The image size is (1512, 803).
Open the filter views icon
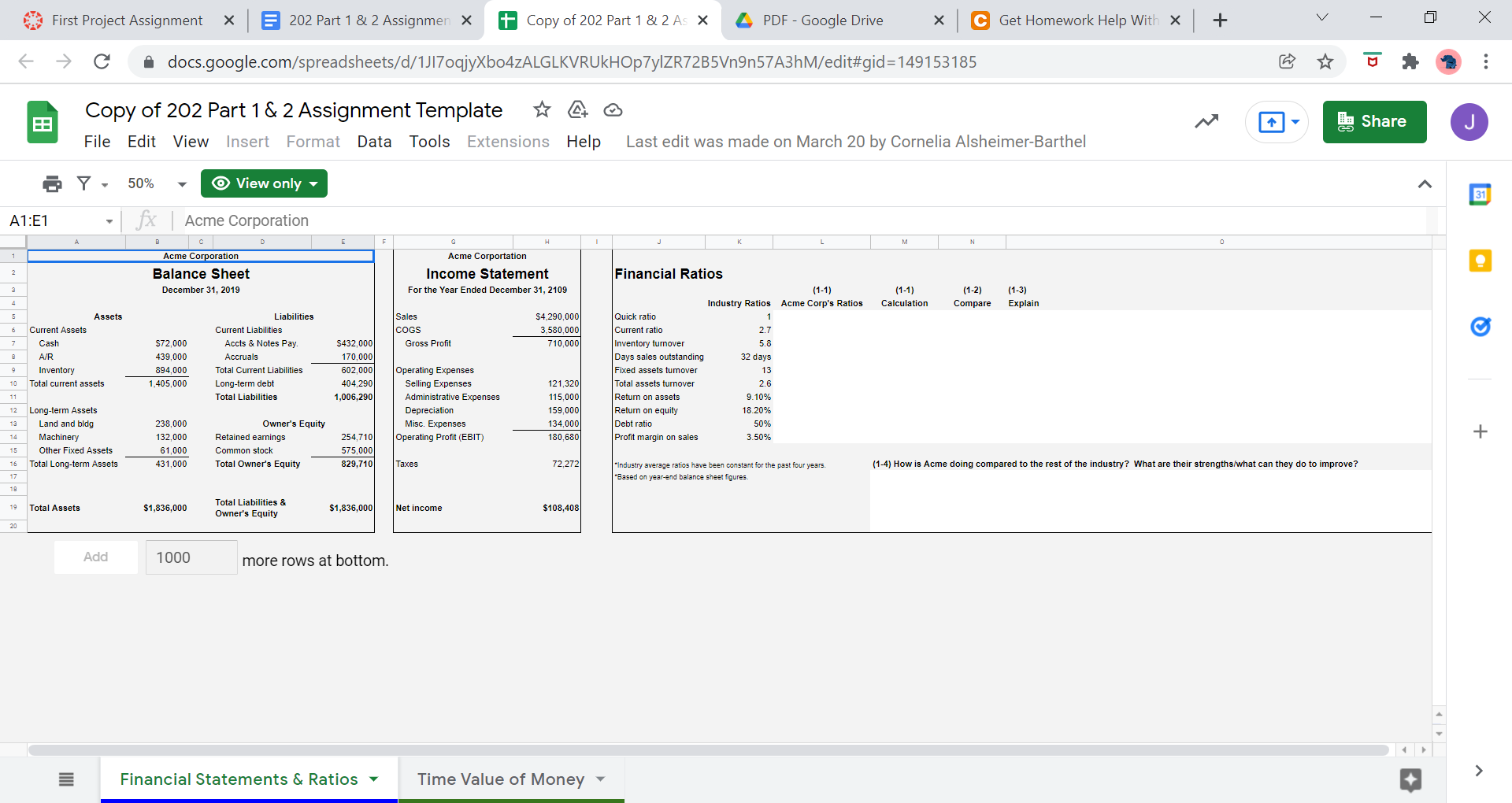84,183
